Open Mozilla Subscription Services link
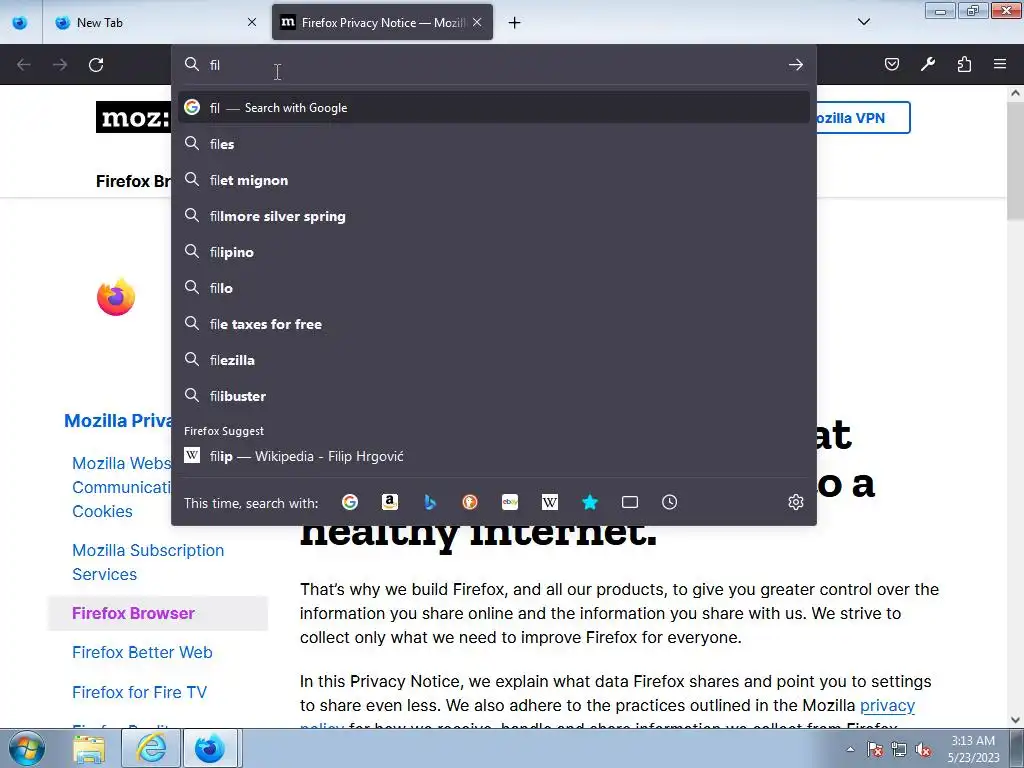This screenshot has width=1024, height=768. [x=148, y=562]
